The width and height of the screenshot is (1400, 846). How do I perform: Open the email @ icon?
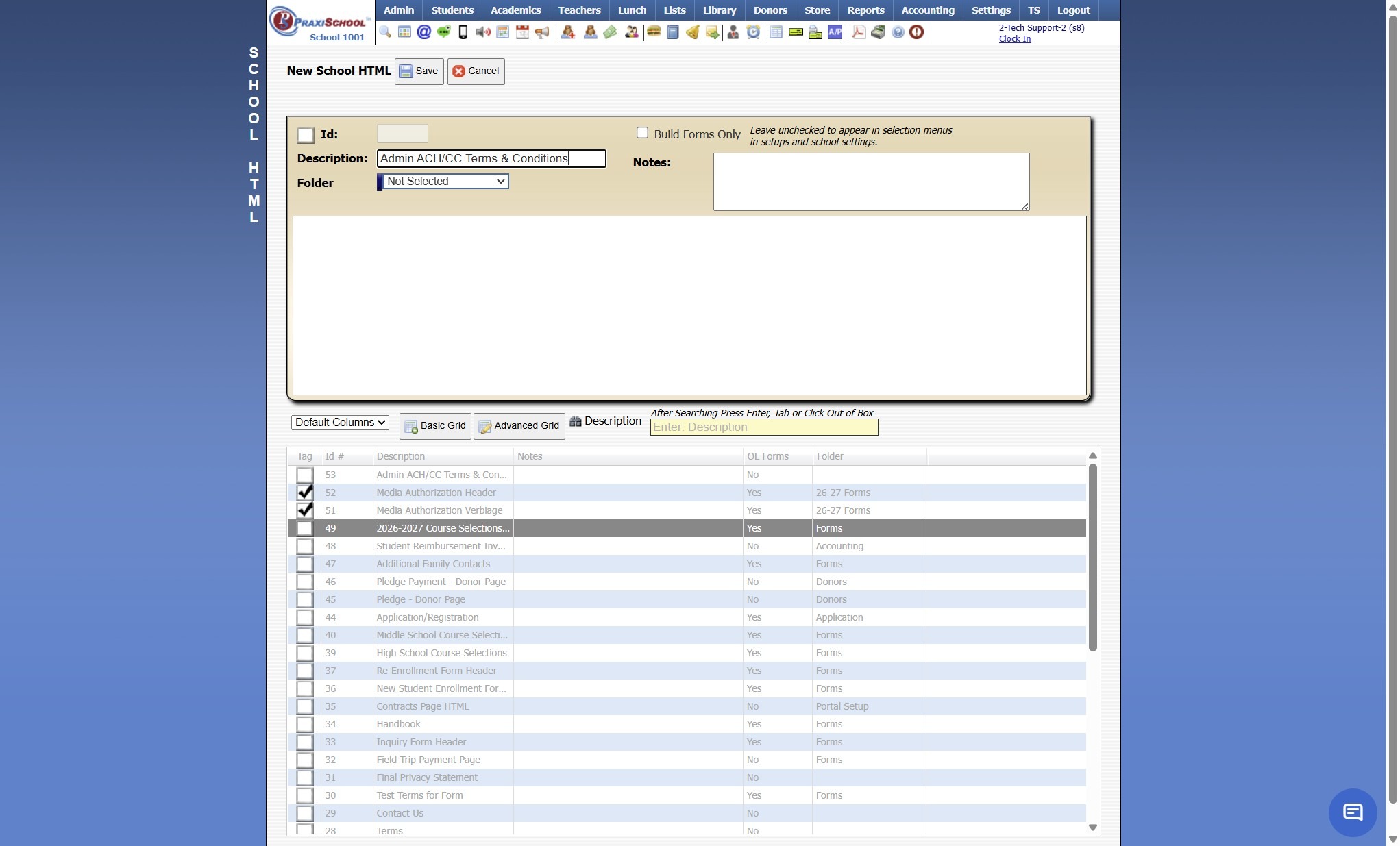click(x=424, y=32)
